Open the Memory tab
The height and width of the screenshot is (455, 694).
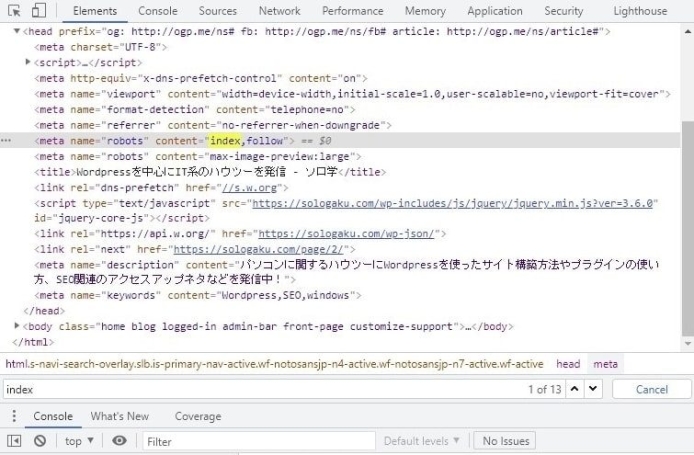[x=425, y=11]
